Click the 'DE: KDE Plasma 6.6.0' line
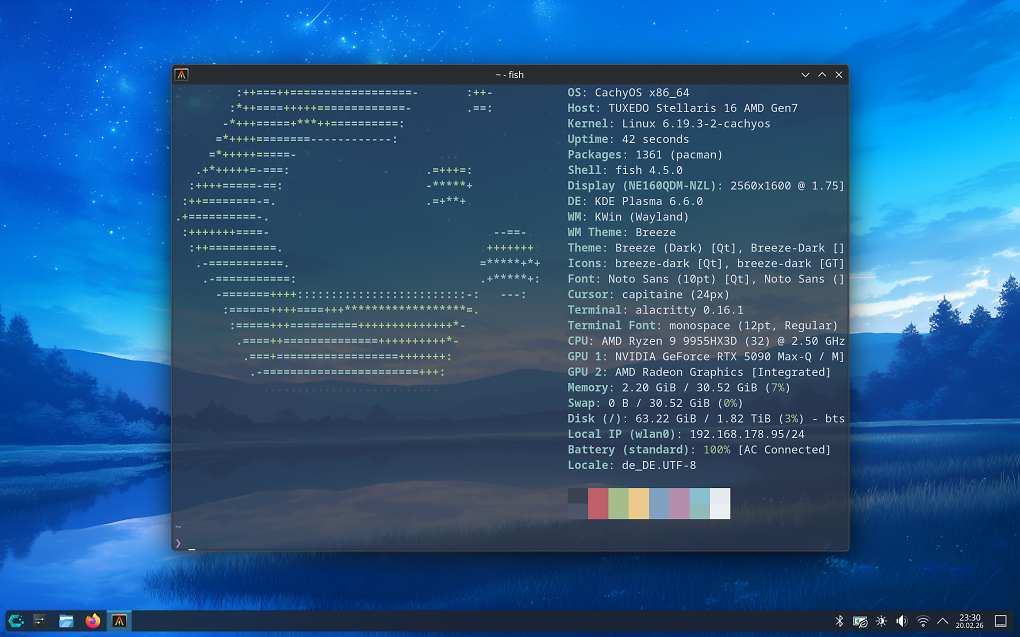The width and height of the screenshot is (1020, 637). tap(635, 202)
